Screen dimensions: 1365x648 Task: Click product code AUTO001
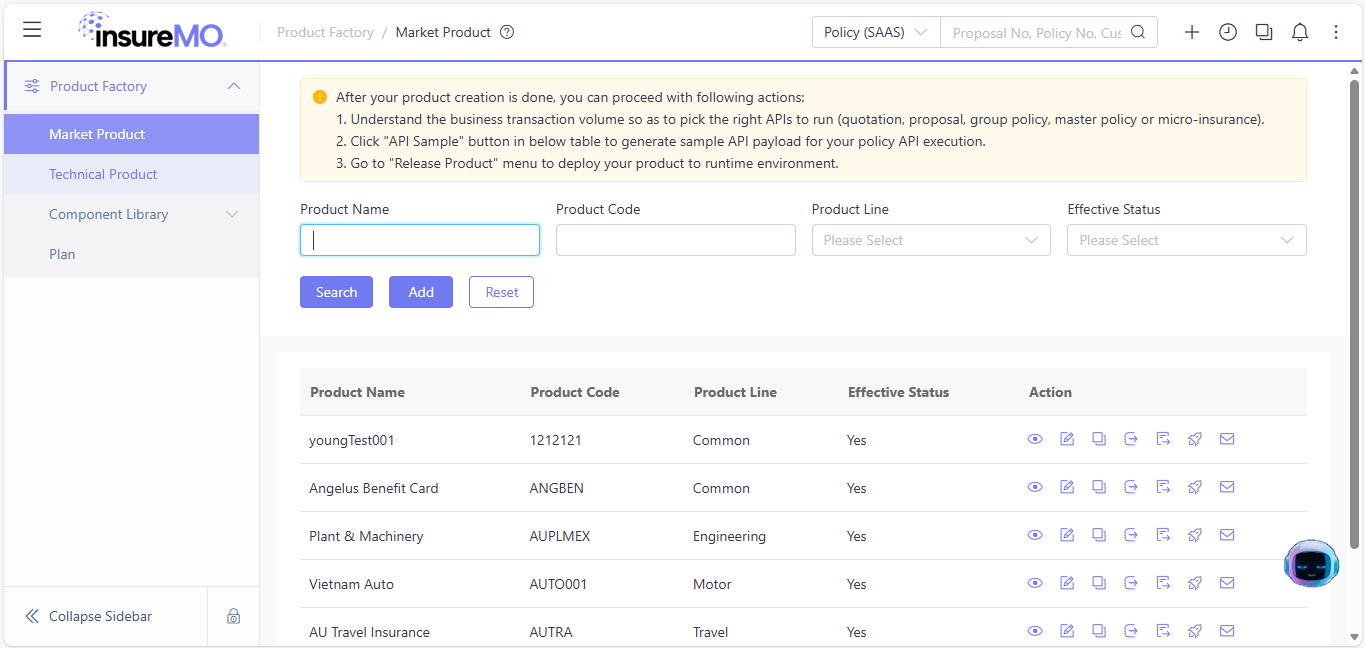558,584
